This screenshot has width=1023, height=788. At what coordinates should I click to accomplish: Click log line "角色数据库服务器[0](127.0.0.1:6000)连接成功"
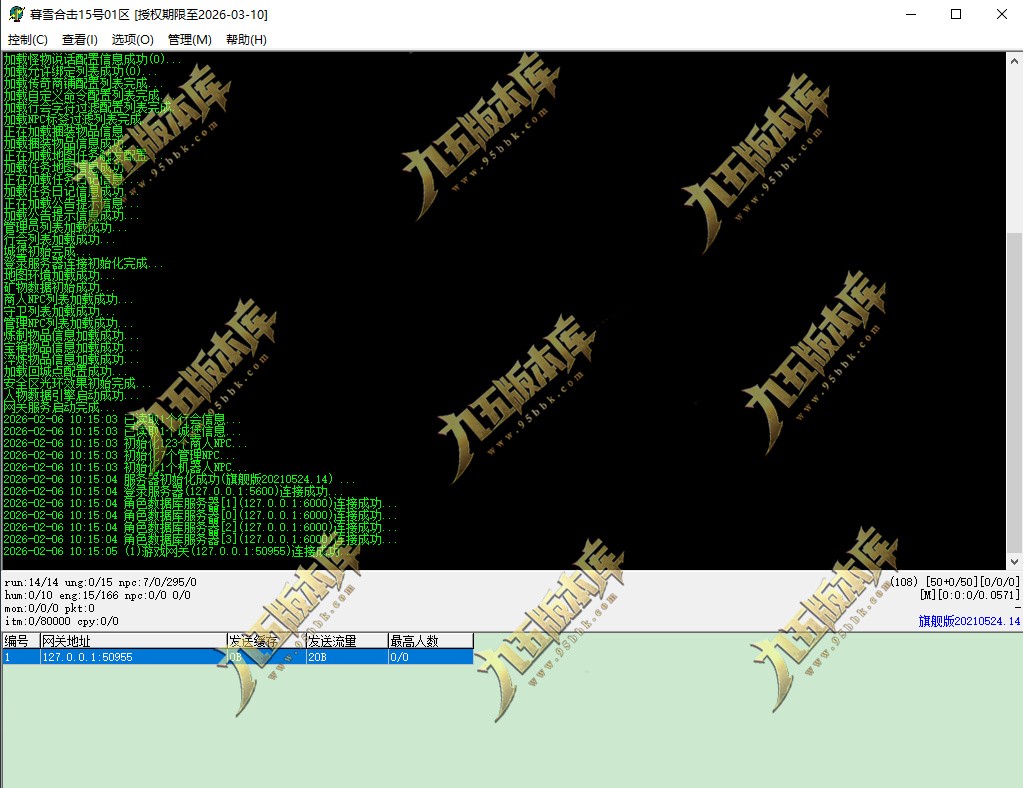pos(252,515)
